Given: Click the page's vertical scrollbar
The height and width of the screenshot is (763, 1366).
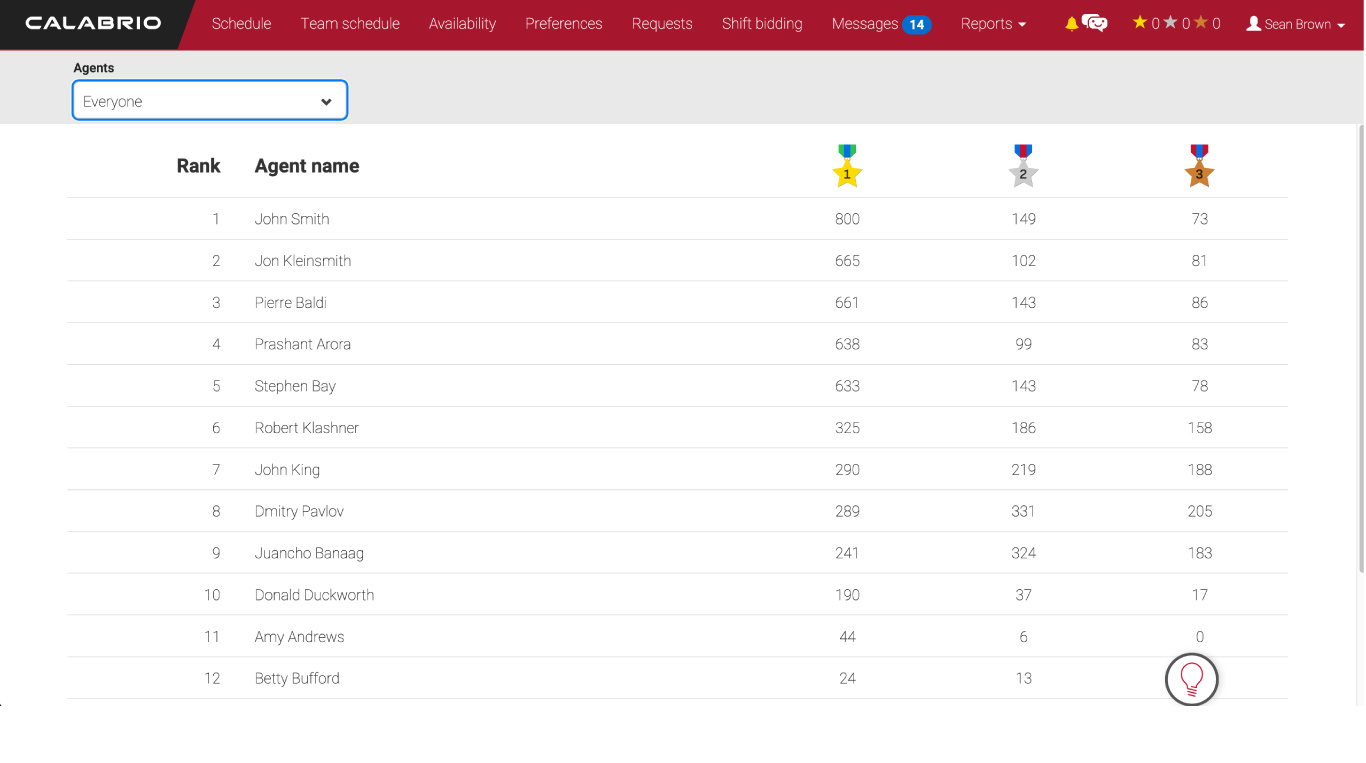Looking at the screenshot, I should [1359, 350].
